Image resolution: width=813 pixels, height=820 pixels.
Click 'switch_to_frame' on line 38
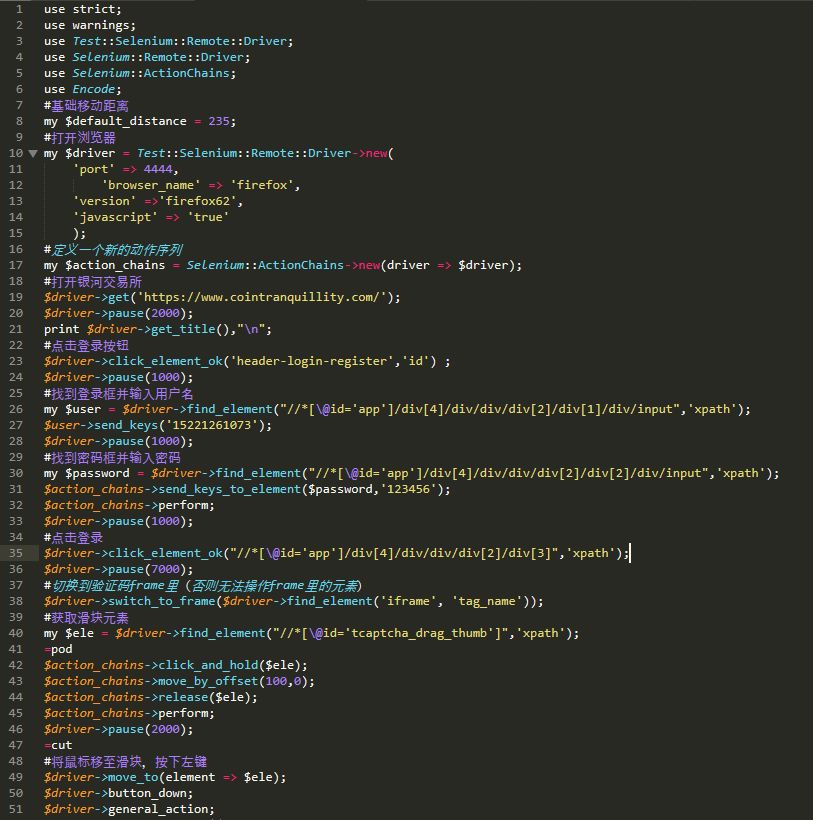[x=162, y=601]
